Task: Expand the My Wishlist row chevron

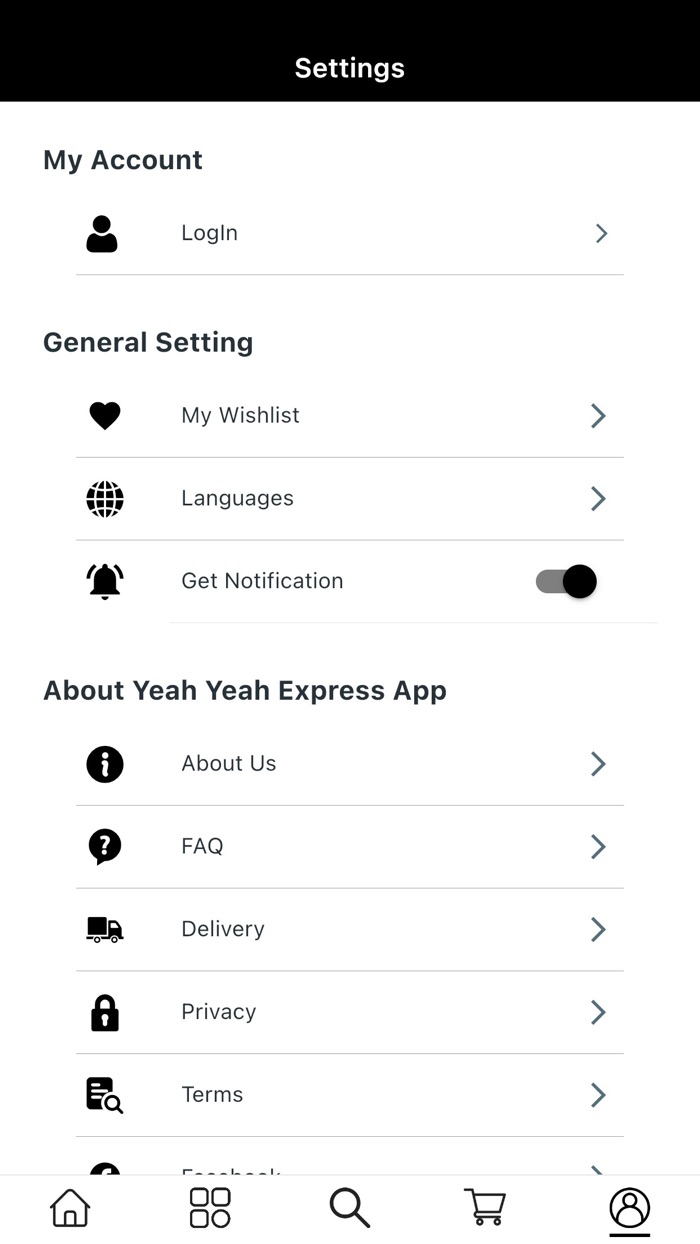Action: point(597,415)
